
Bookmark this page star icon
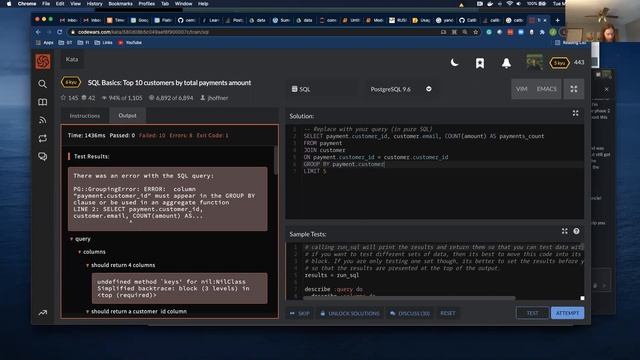coord(476,32)
